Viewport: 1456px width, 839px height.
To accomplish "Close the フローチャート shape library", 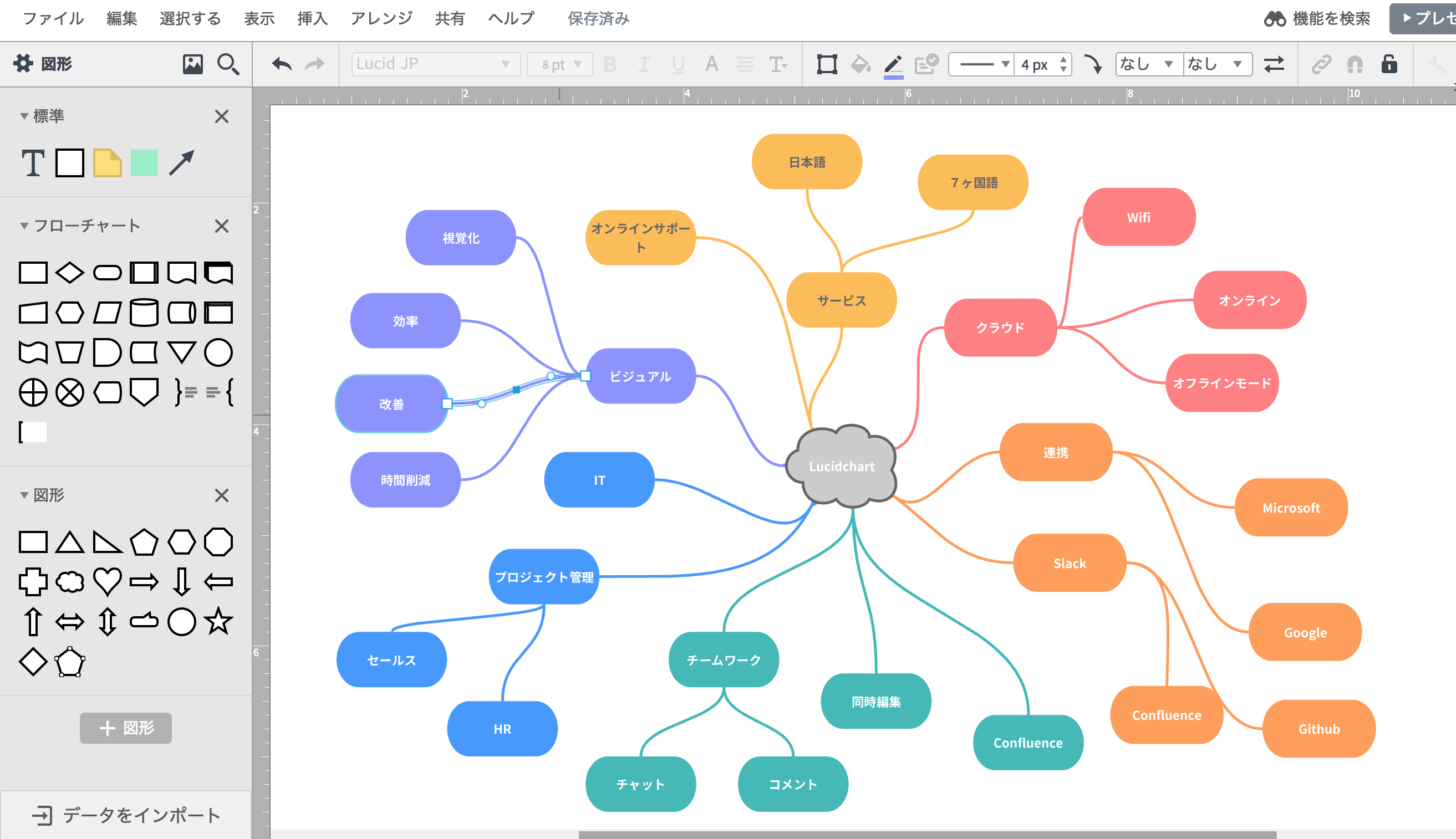I will point(221,226).
